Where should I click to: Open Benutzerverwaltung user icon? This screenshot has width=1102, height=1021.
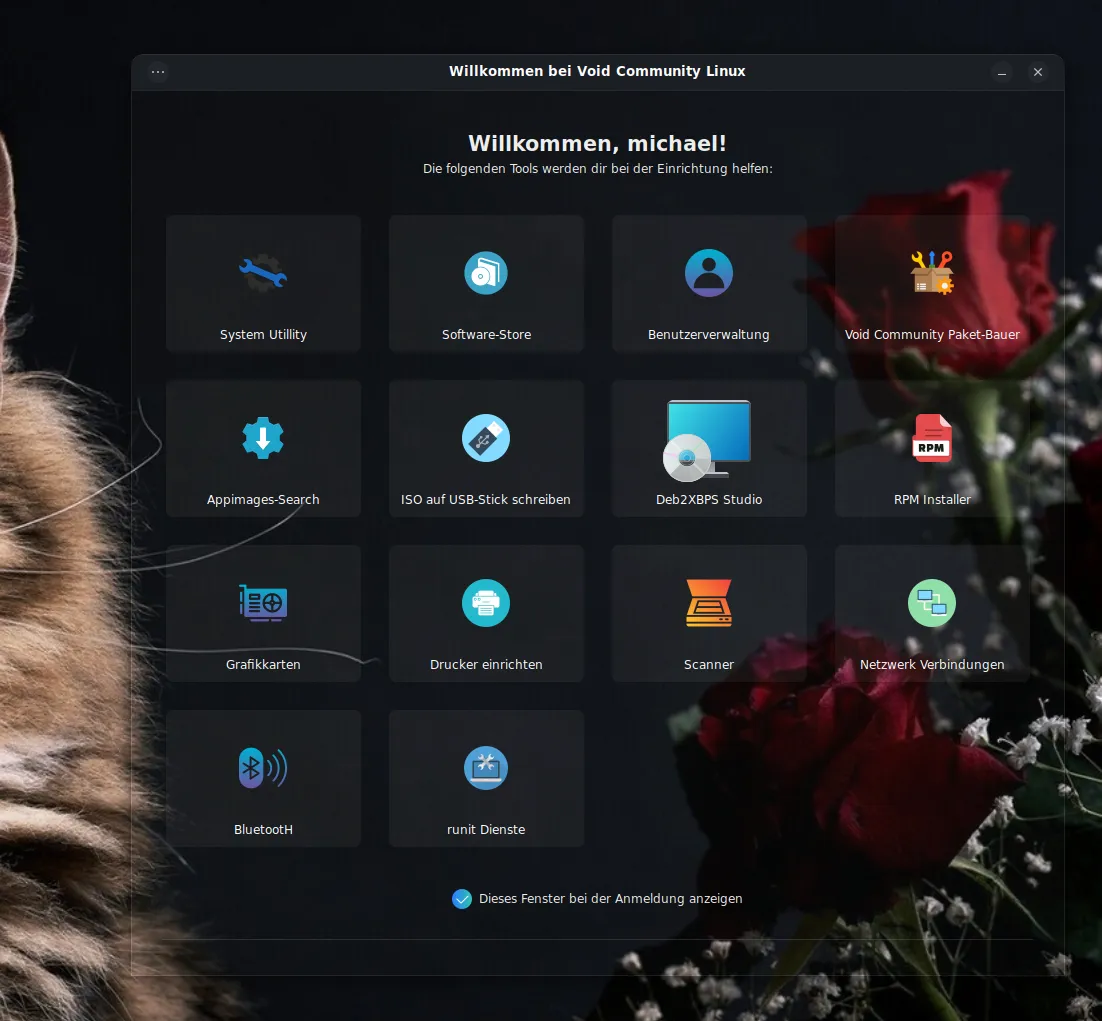tap(709, 273)
